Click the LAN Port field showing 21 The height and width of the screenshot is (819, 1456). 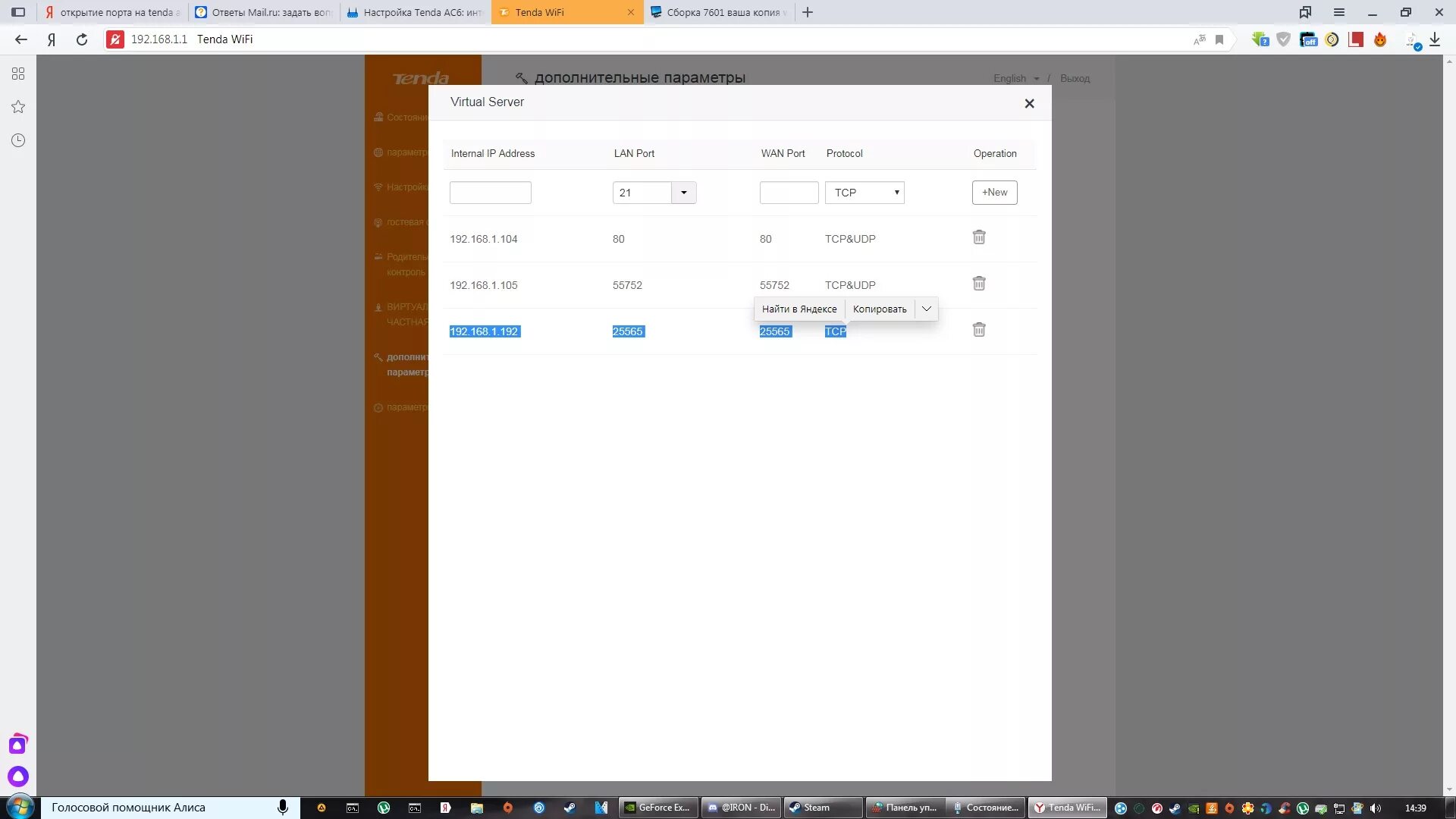coord(642,193)
